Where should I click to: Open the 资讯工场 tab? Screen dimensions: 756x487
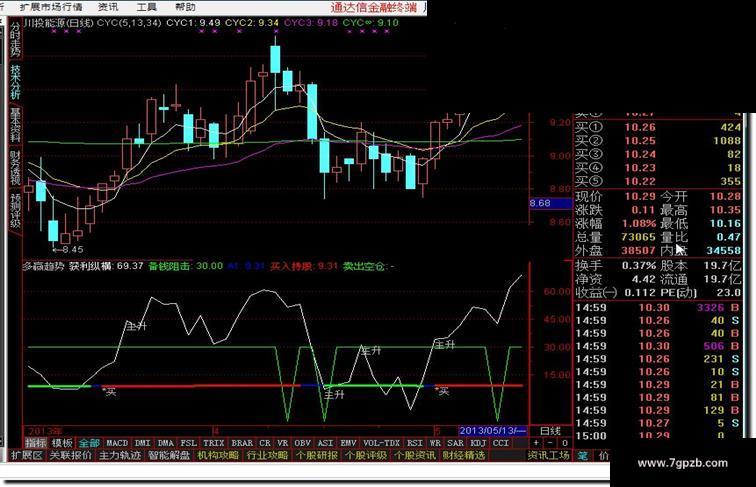click(x=548, y=455)
